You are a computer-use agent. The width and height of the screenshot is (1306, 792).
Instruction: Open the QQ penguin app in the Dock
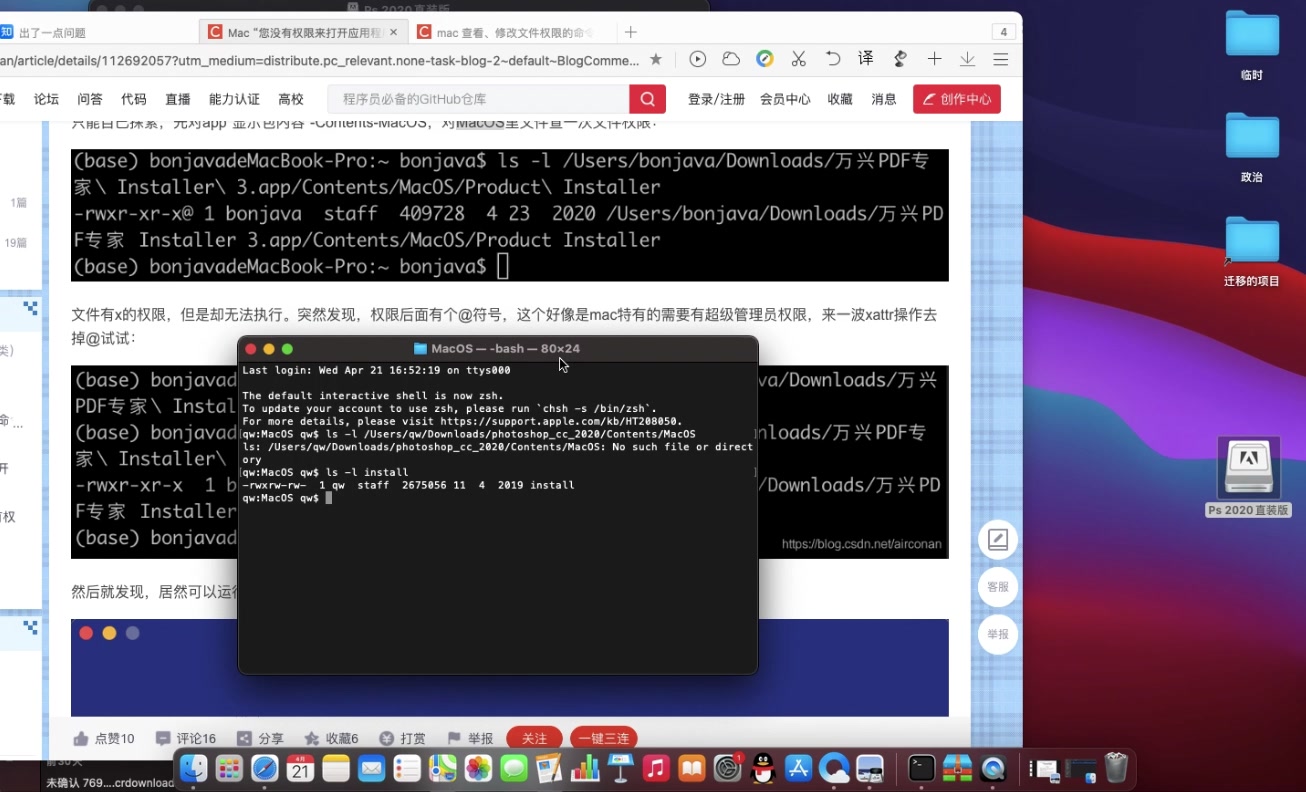(x=763, y=768)
